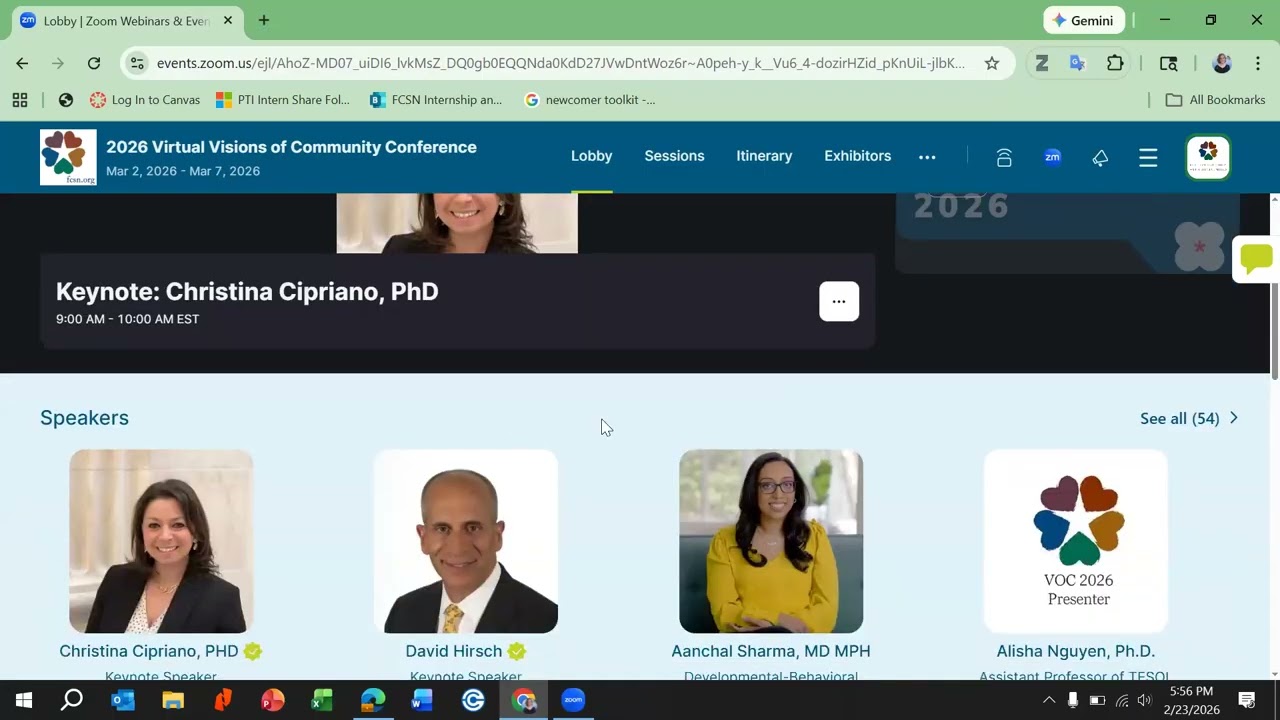The height and width of the screenshot is (720, 1280).
Task: Open the Windows Start menu
Action: pyautogui.click(x=24, y=700)
